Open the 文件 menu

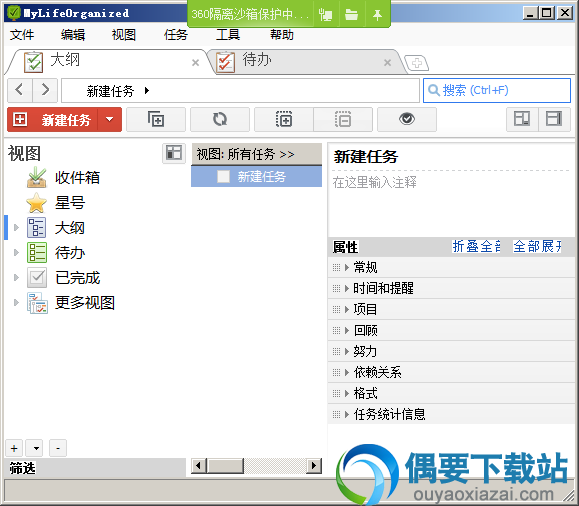tap(22, 35)
